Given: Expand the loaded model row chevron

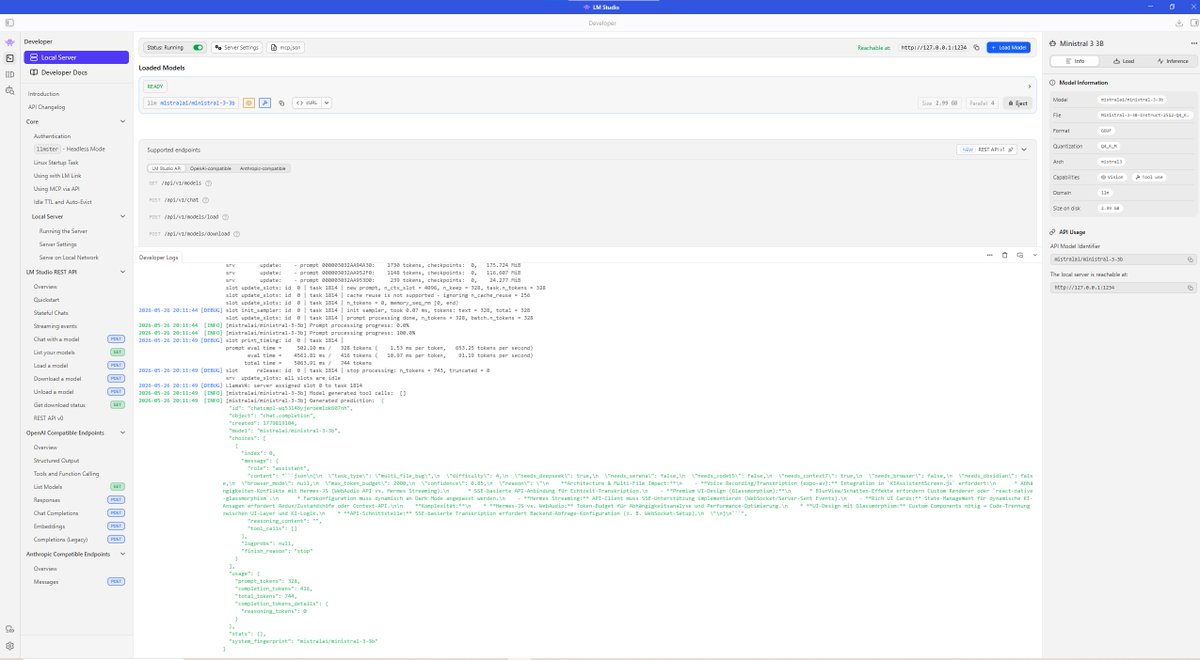Looking at the screenshot, I should coord(1029,86).
